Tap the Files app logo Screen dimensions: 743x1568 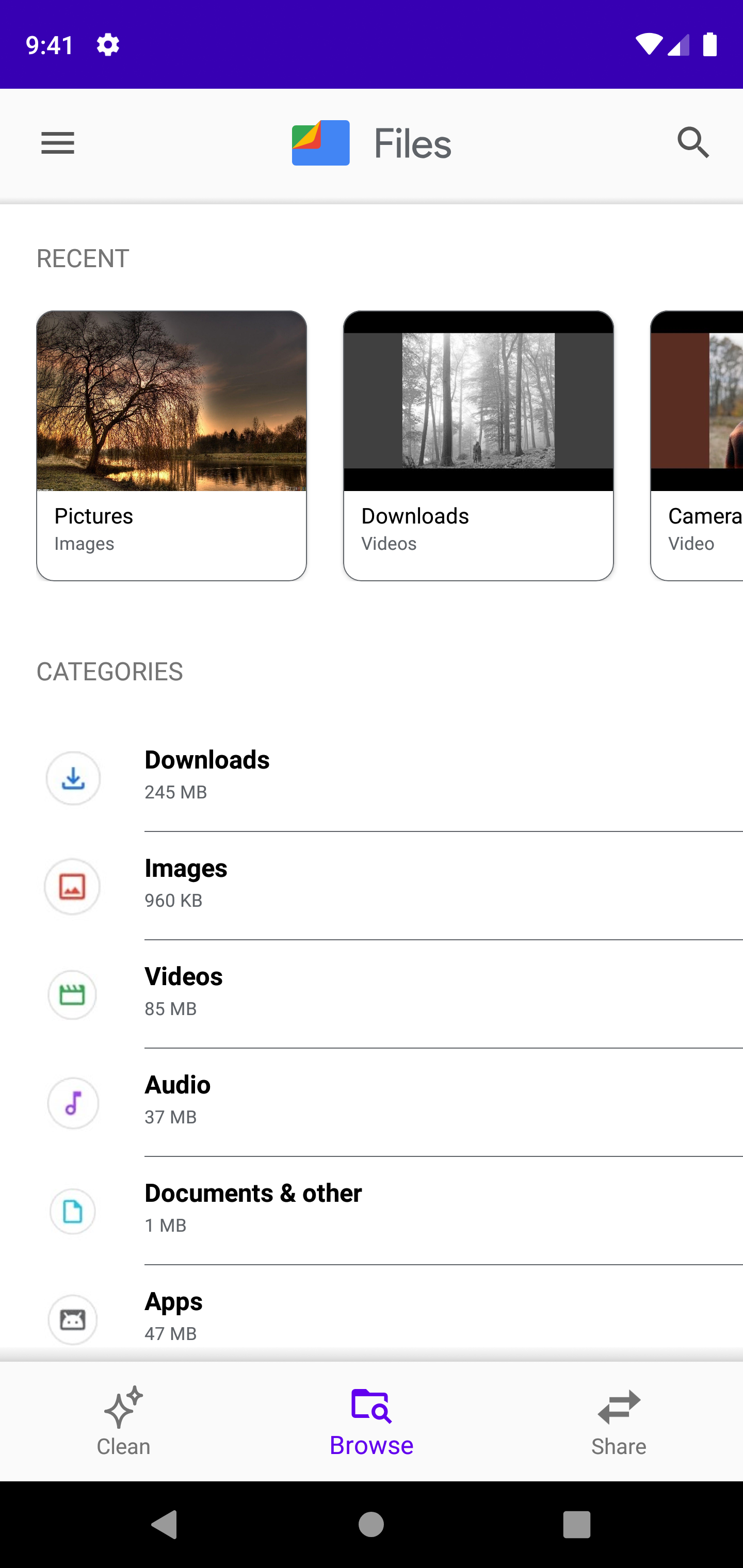(321, 143)
